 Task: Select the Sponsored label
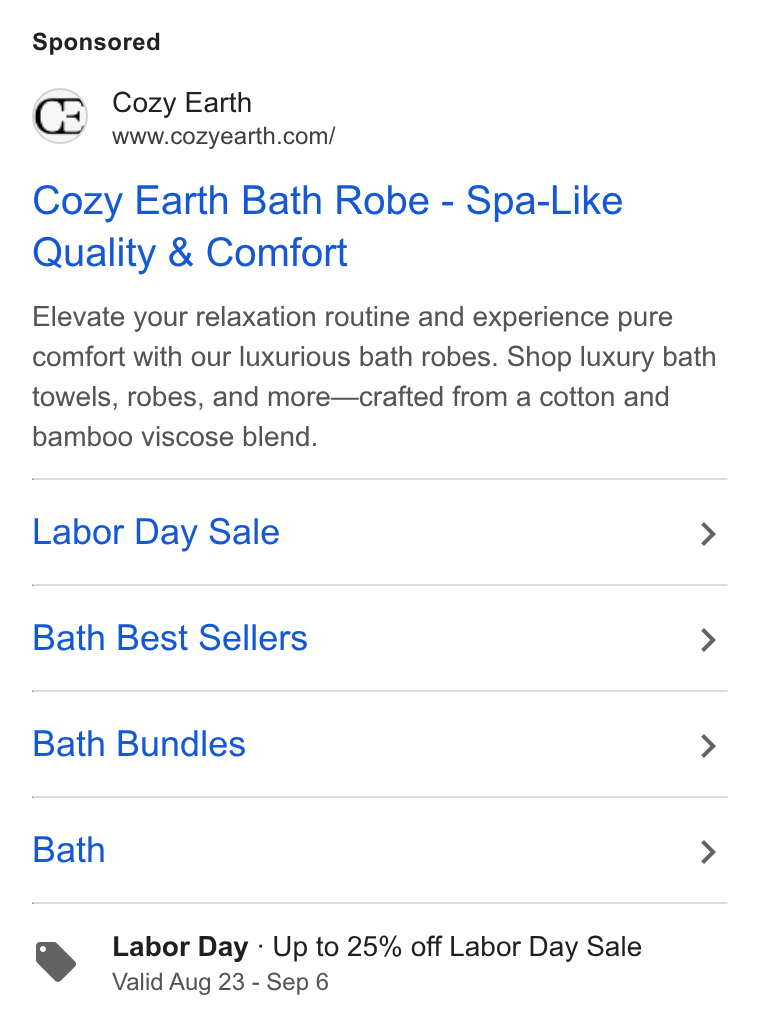[x=96, y=42]
